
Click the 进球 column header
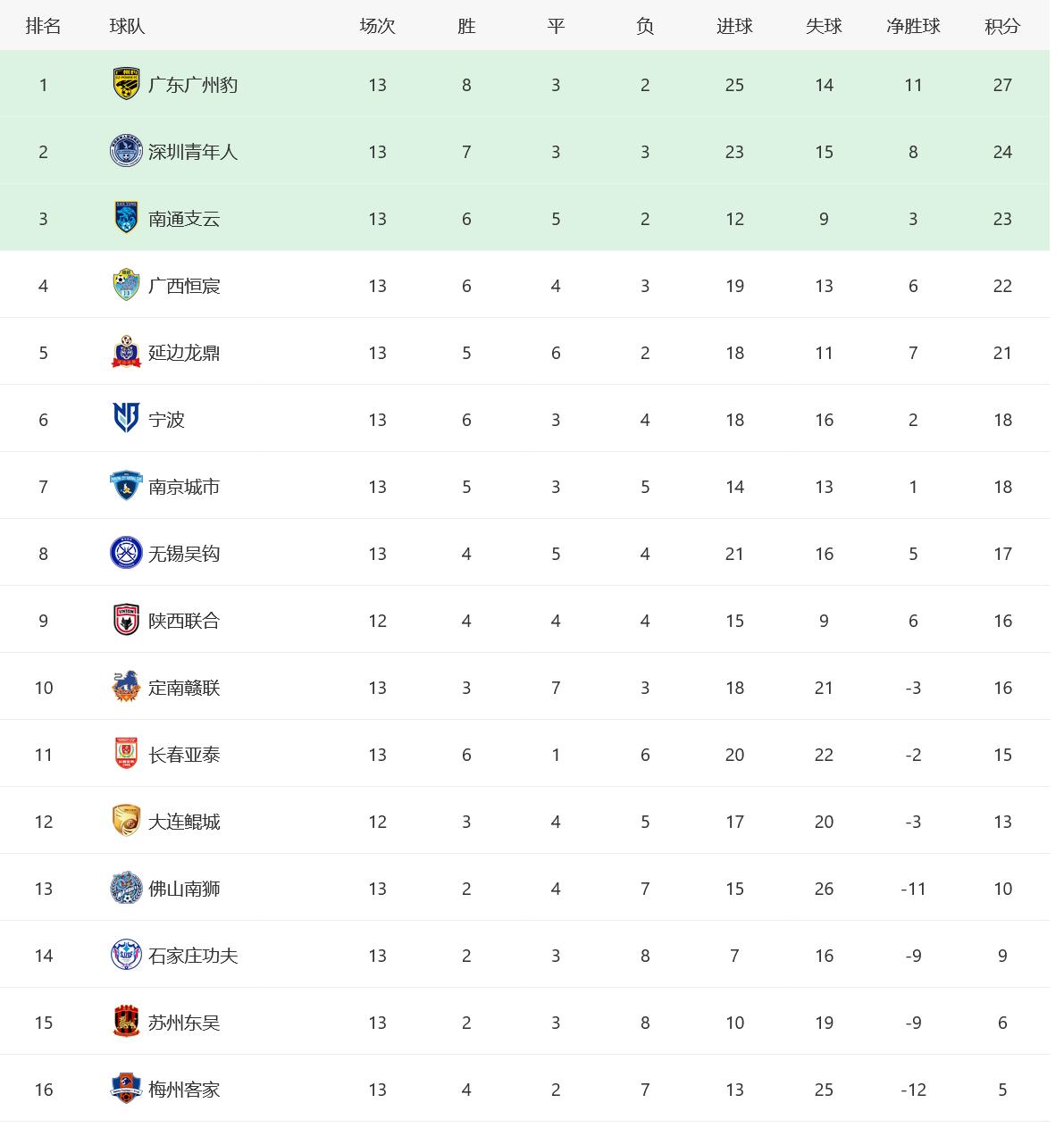click(734, 26)
